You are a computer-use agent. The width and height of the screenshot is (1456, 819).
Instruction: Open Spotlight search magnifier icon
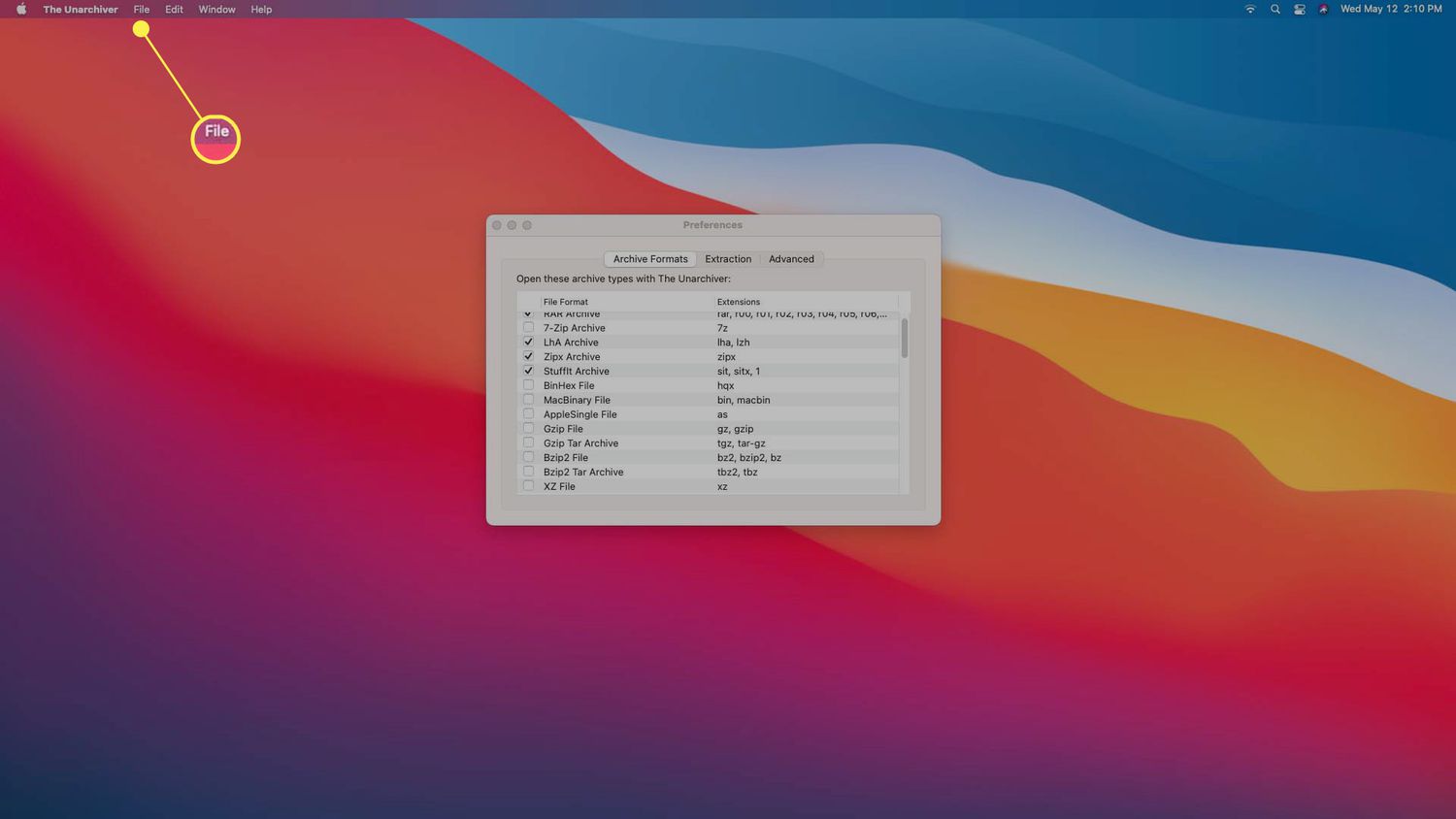tap(1274, 10)
